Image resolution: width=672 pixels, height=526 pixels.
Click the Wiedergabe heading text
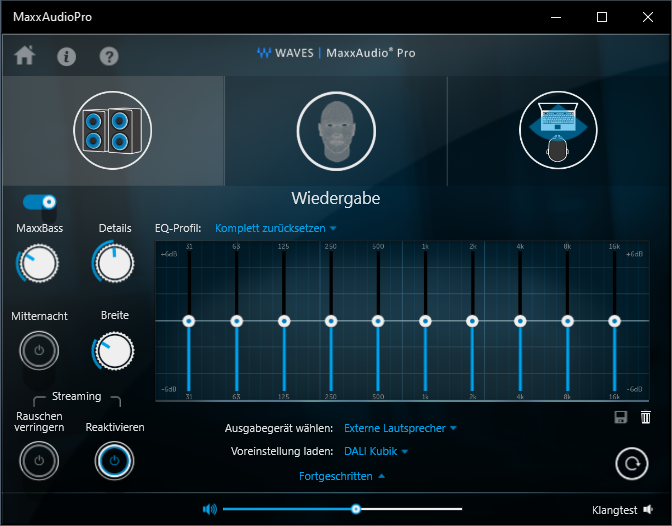pyautogui.click(x=336, y=198)
